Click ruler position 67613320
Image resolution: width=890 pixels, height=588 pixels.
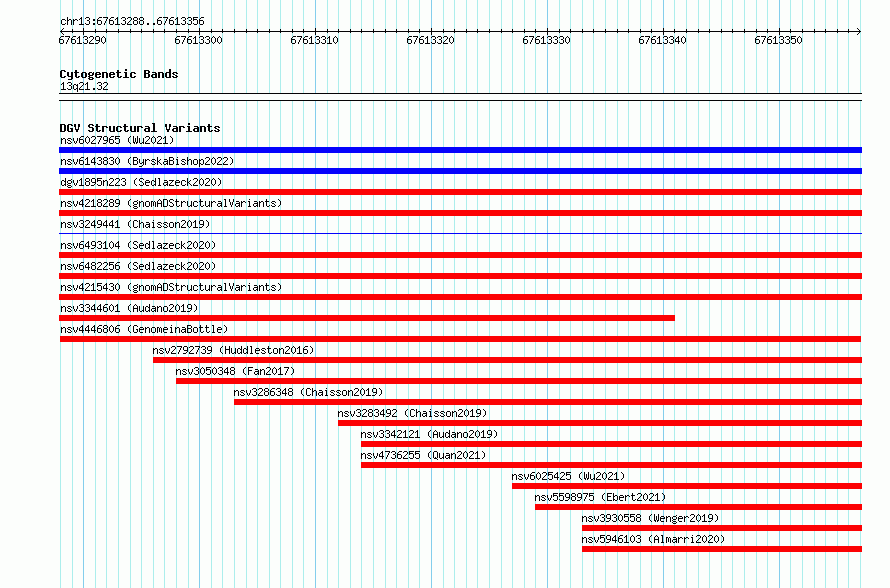point(430,40)
